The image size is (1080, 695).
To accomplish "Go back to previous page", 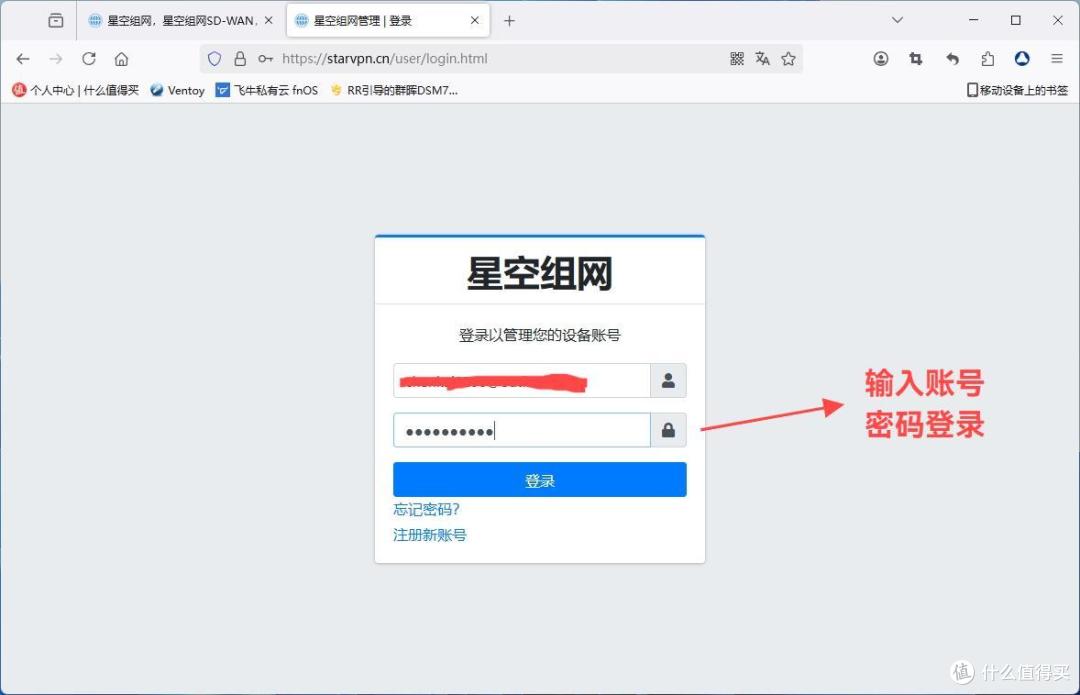I will point(23,59).
